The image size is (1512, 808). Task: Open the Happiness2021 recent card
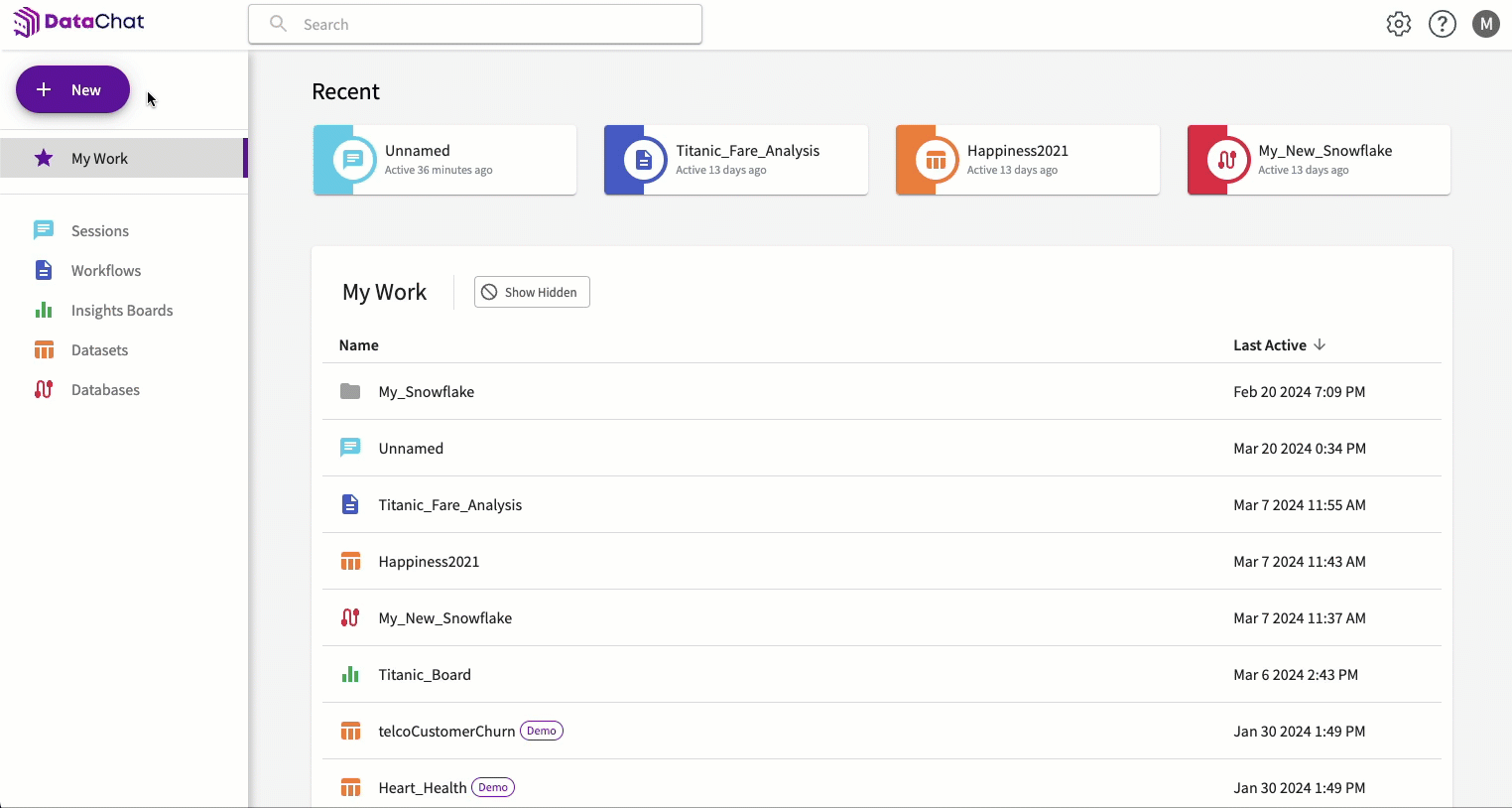point(1028,160)
